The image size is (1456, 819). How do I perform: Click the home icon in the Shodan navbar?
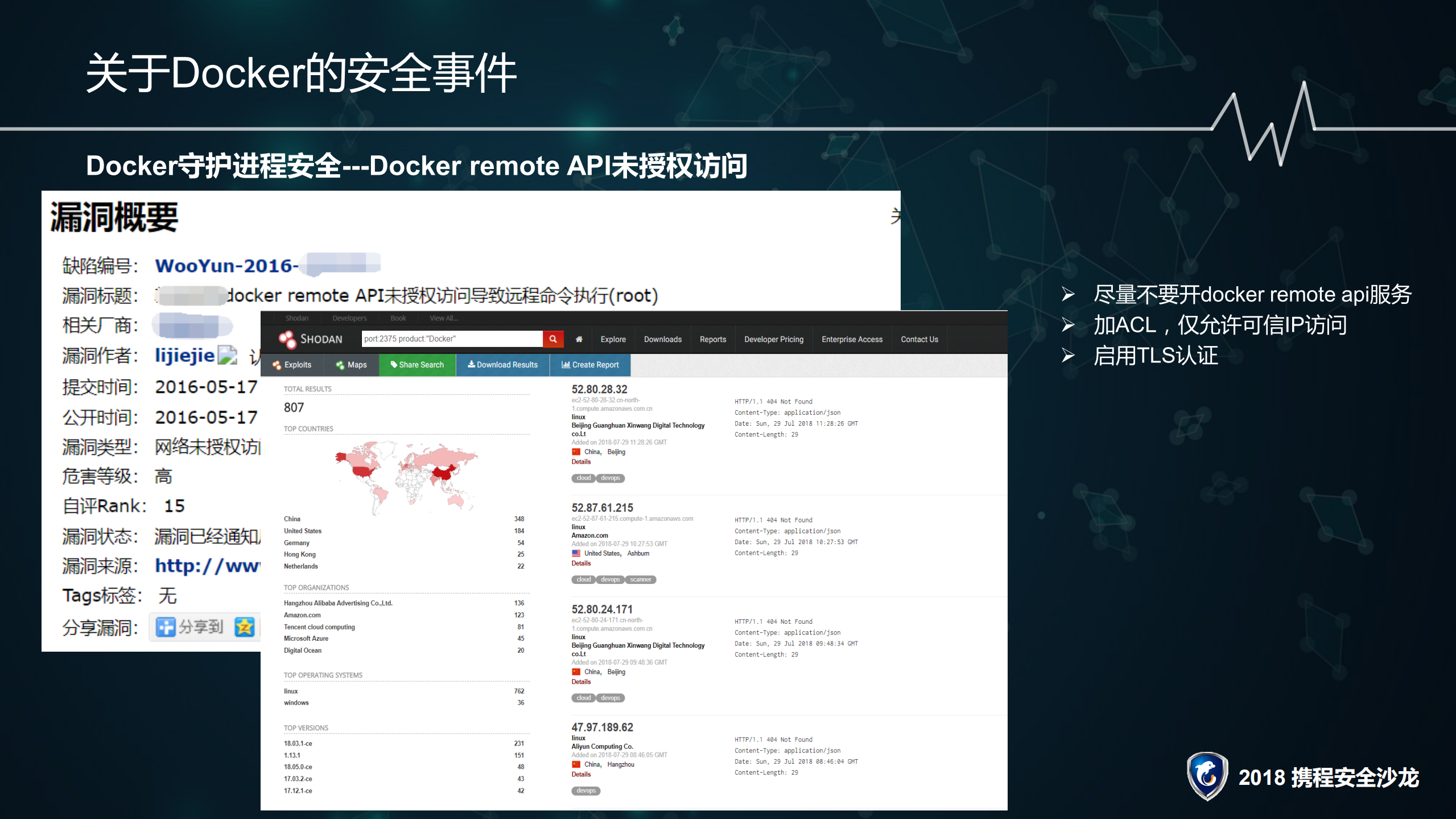[579, 339]
